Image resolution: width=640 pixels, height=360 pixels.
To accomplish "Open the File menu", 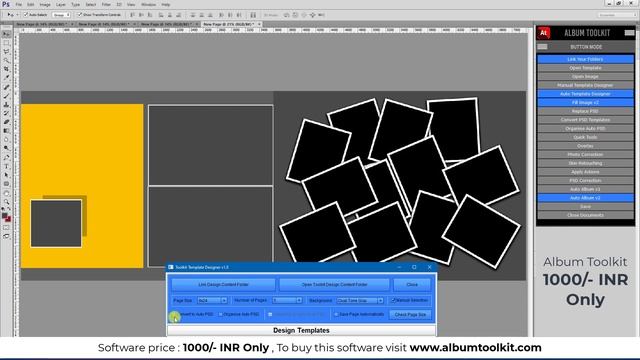I will (18, 4).
